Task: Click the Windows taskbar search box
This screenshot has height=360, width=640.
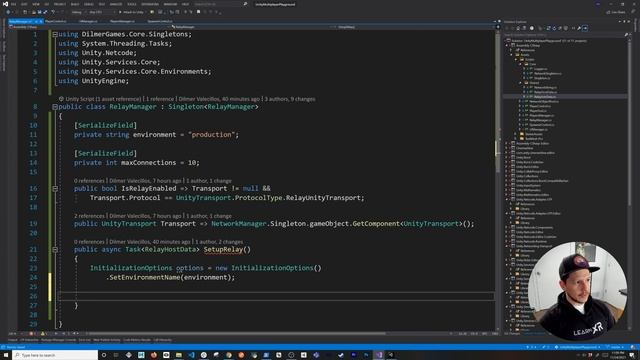Action: pos(55,355)
